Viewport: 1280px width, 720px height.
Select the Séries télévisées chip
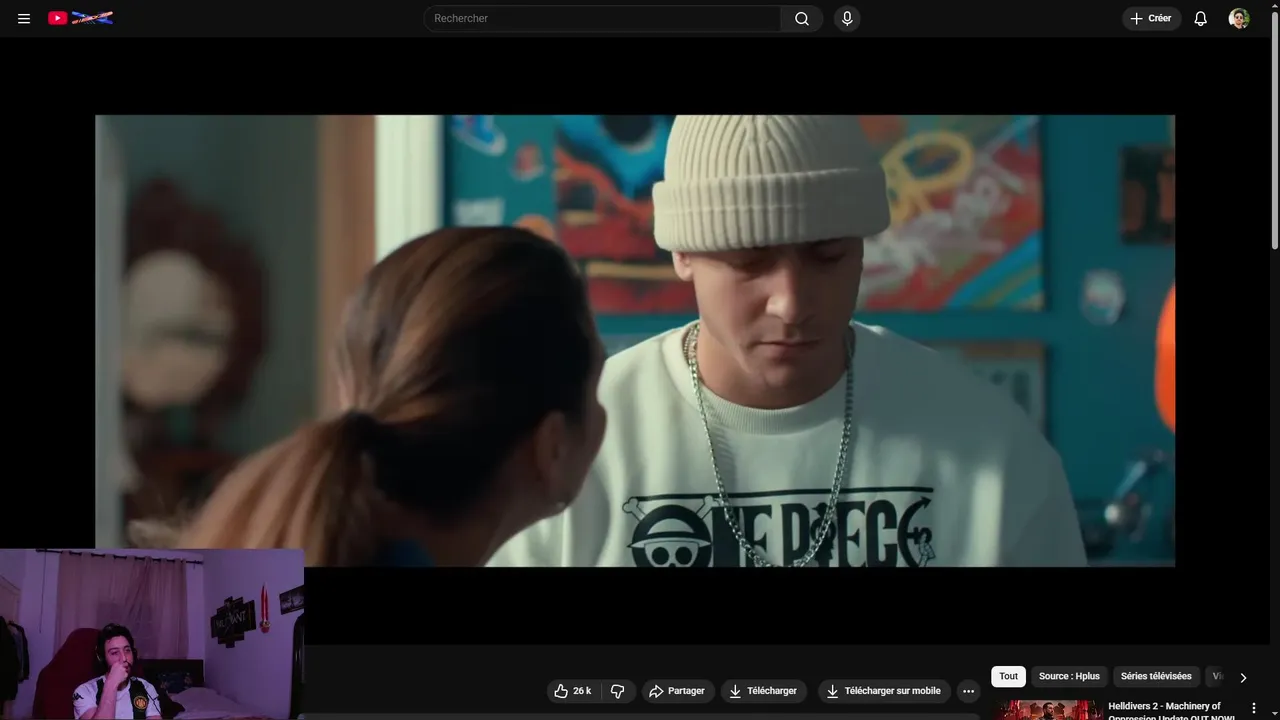[1156, 676]
